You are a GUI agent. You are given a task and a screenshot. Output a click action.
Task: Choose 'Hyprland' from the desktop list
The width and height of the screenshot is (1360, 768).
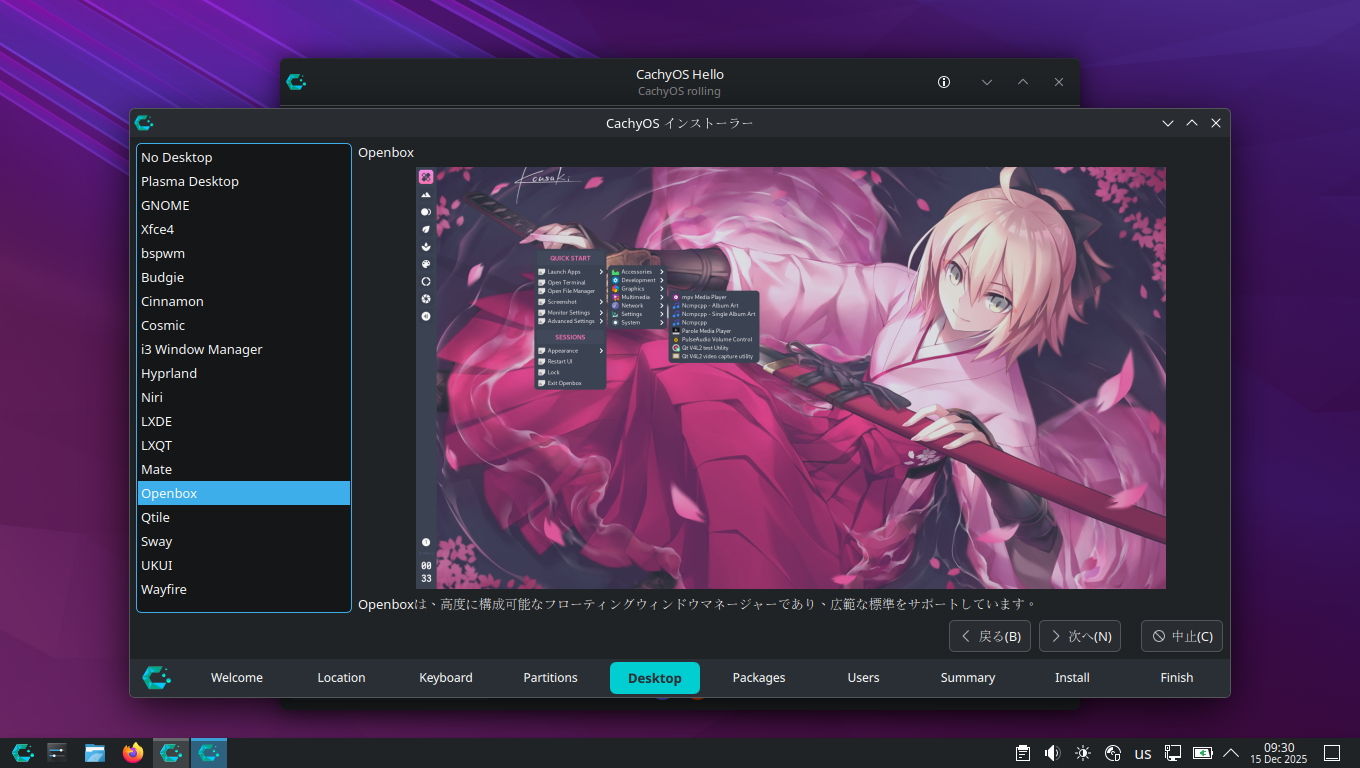(244, 373)
